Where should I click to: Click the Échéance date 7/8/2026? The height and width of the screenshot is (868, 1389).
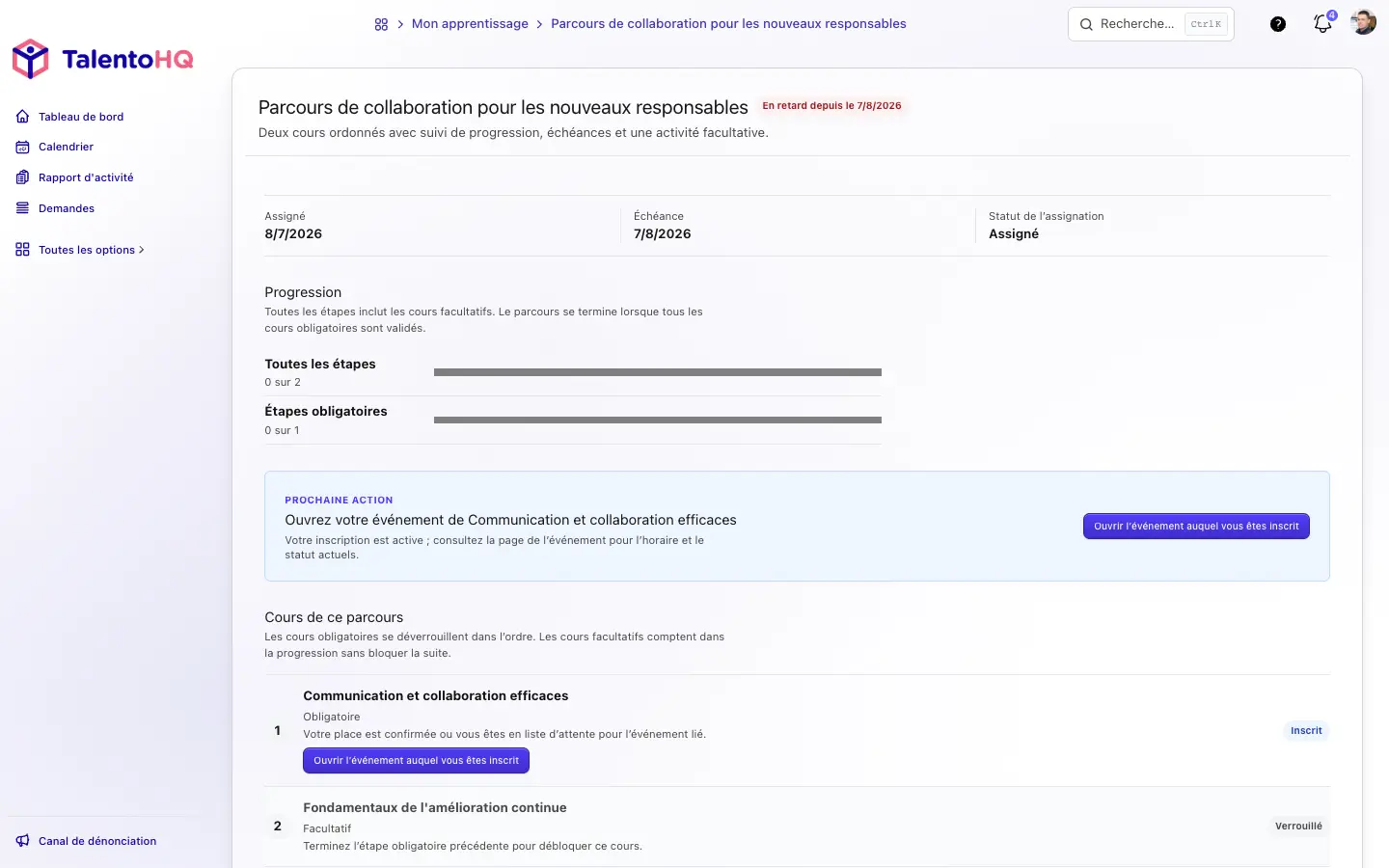point(662,234)
